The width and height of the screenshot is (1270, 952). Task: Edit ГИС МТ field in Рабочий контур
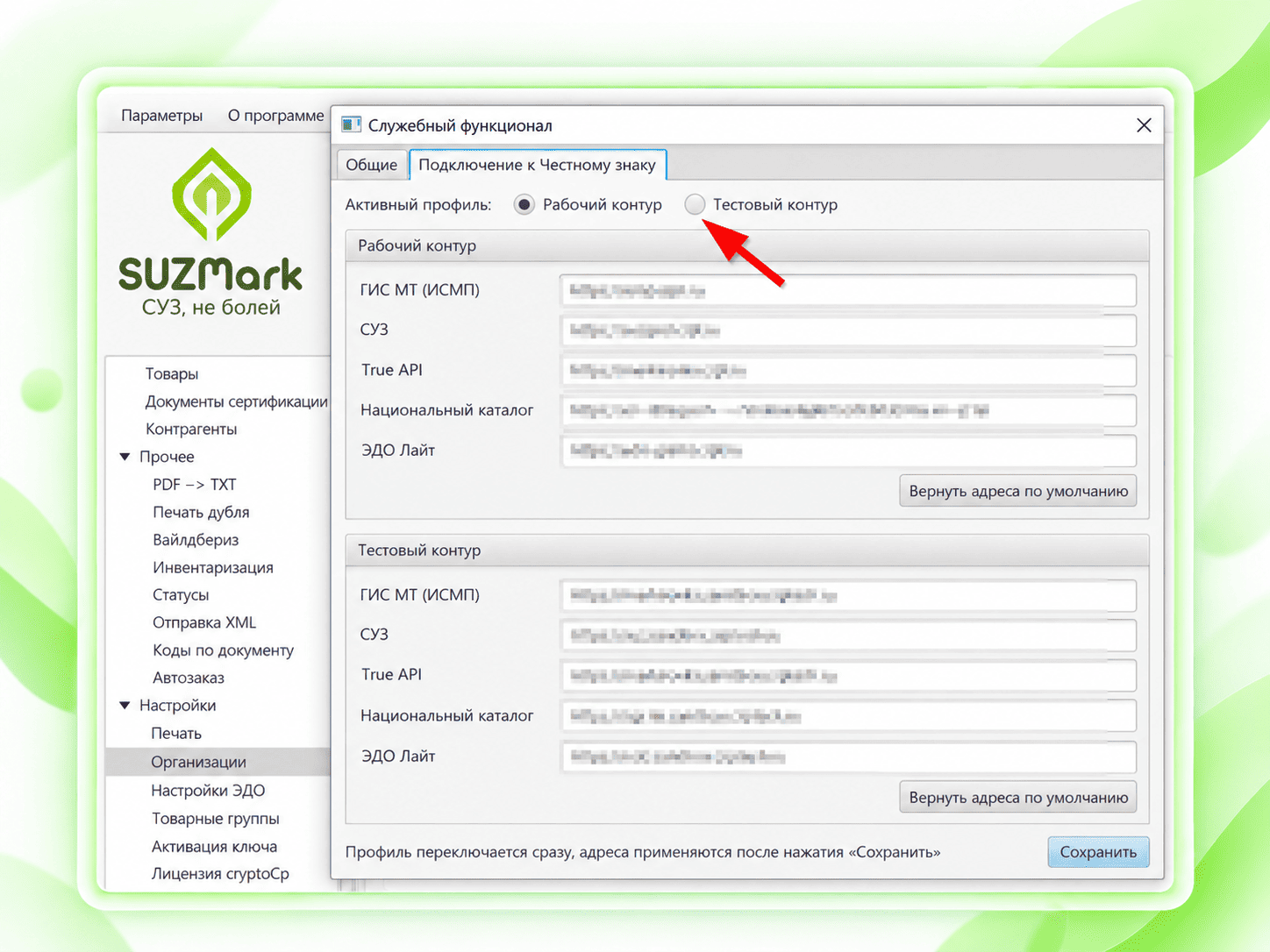848,291
